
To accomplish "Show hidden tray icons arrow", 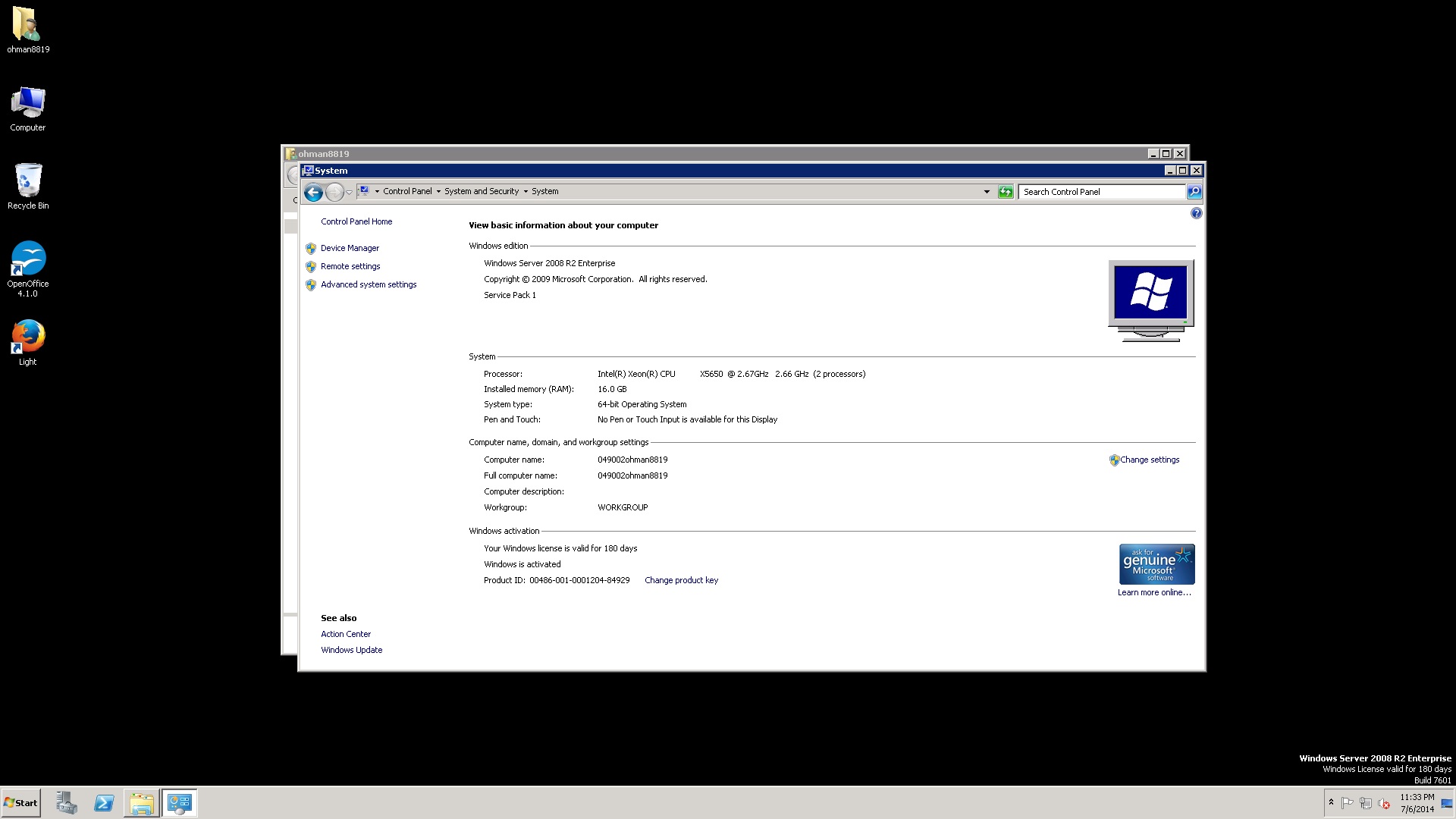I will (1331, 802).
